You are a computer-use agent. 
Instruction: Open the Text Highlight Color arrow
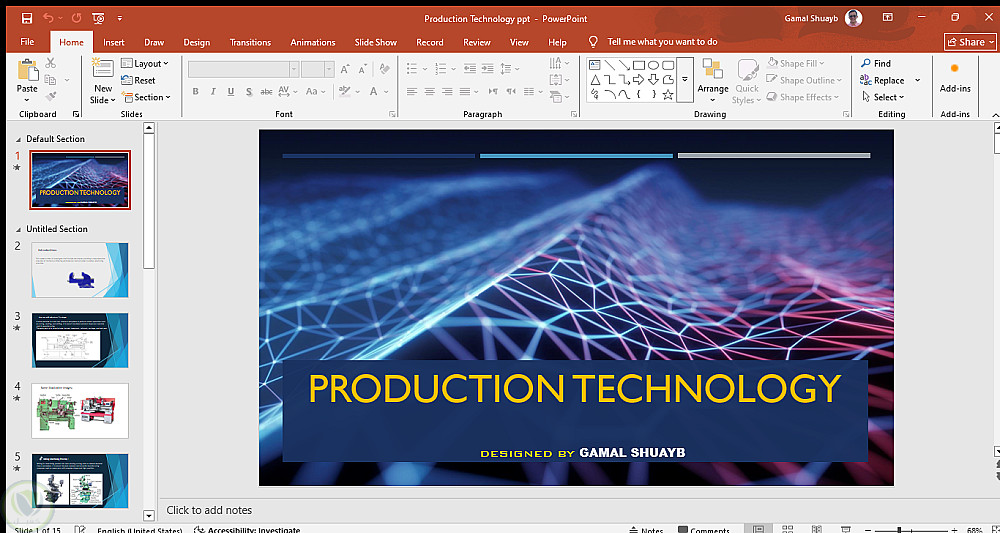point(359,92)
